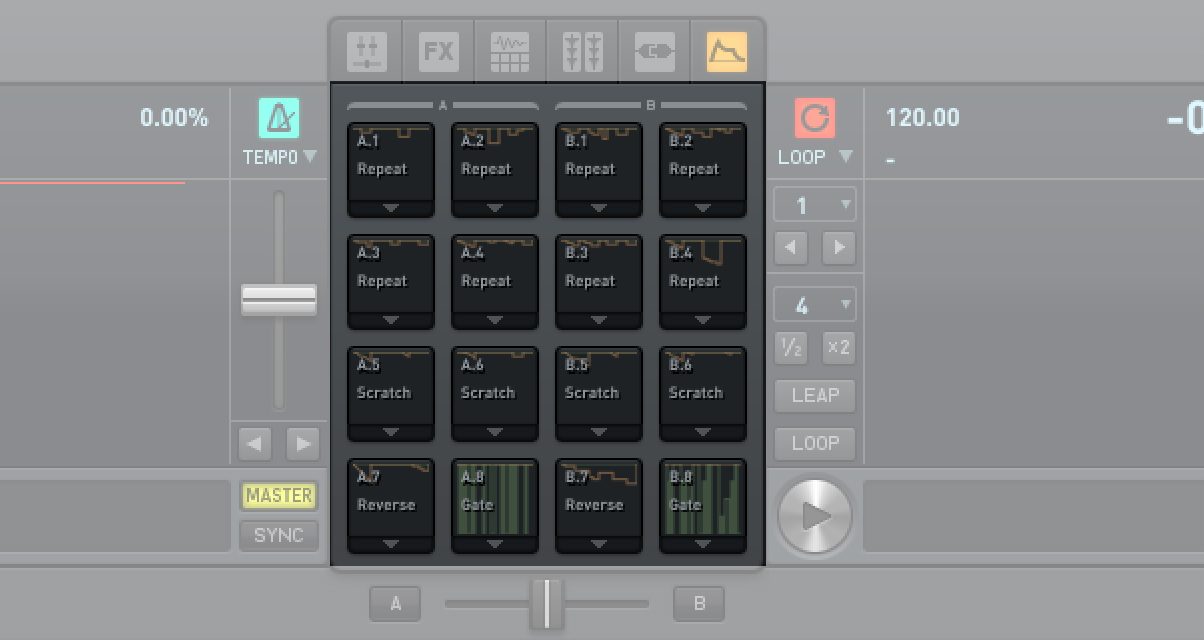Expand the A.2 pad dropdown arrow
Screen dimensions: 1204x640
pos(495,209)
